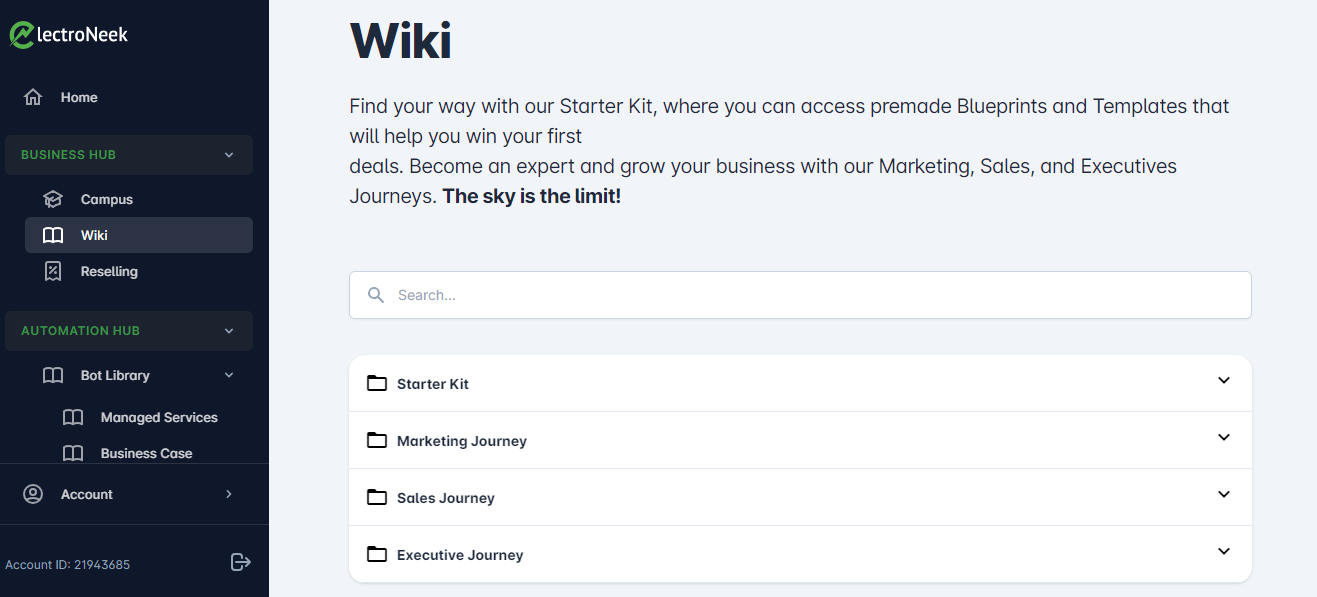Viewport: 1317px width, 597px height.
Task: Click the ElectroNeek logo
Action: point(69,35)
